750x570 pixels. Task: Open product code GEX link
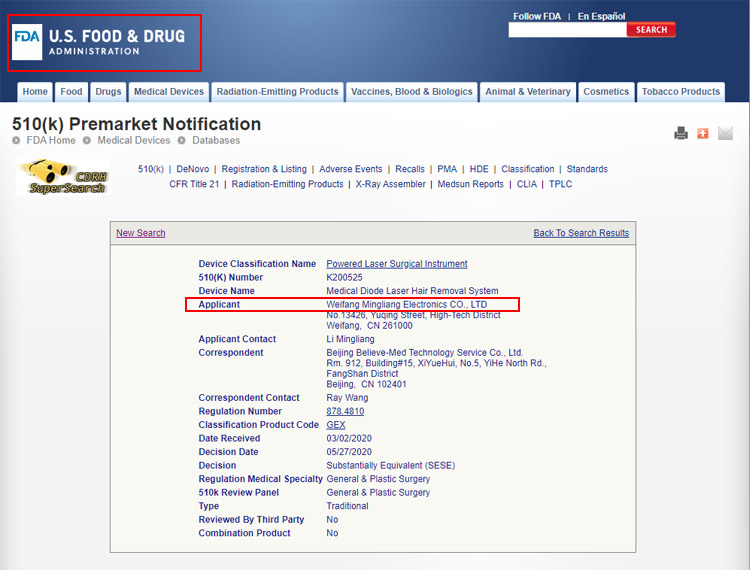click(x=336, y=425)
